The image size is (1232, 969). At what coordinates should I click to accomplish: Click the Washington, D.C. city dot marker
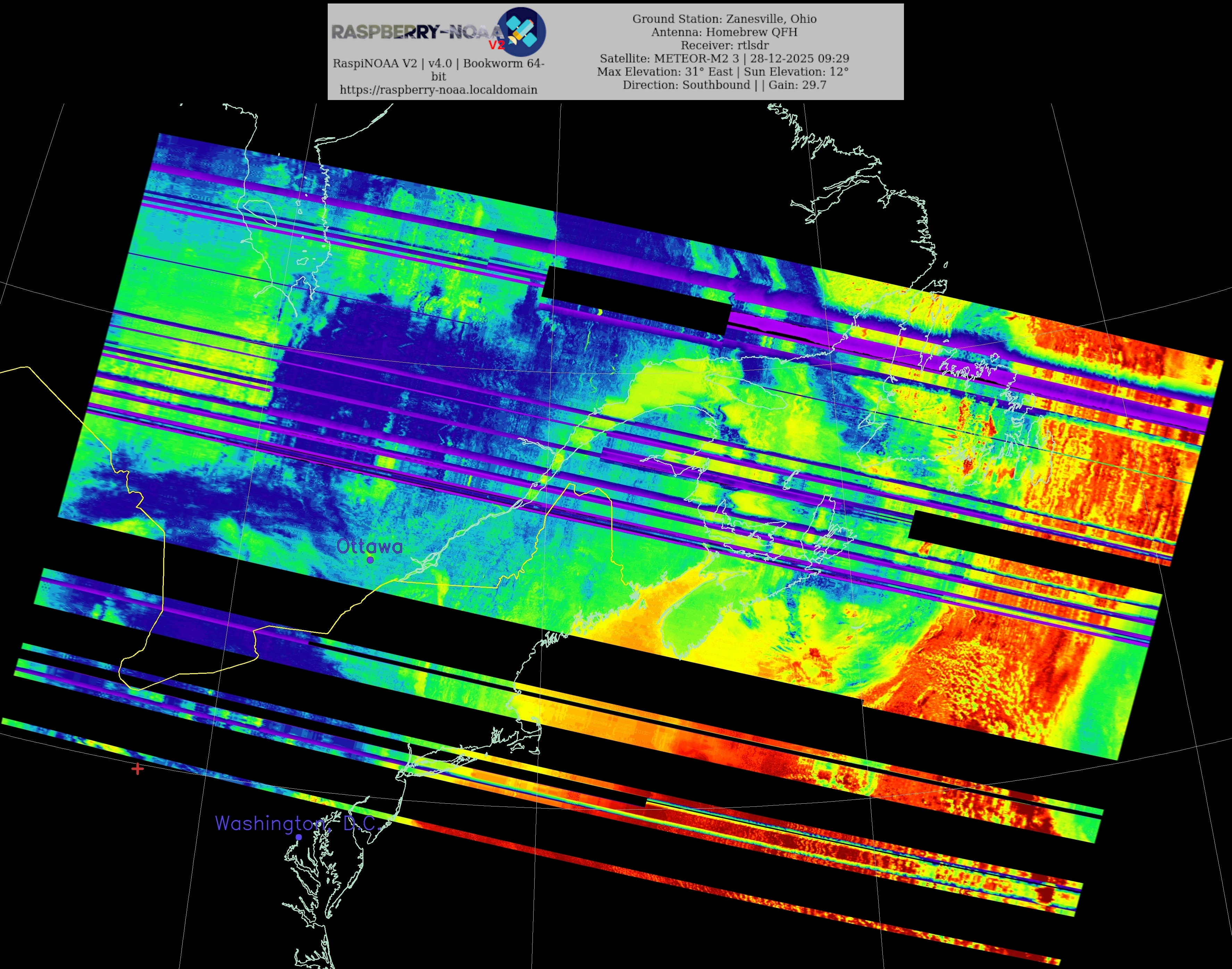click(299, 837)
